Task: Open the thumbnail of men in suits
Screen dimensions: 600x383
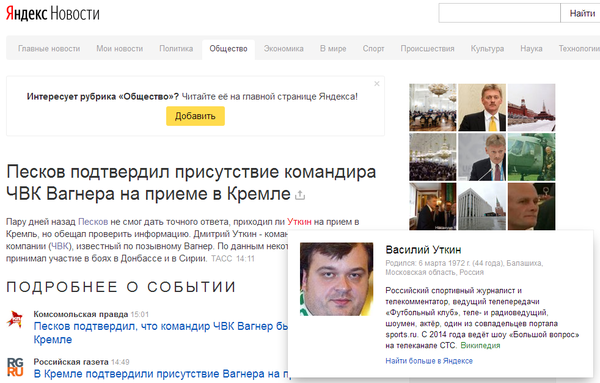Action: [433, 206]
